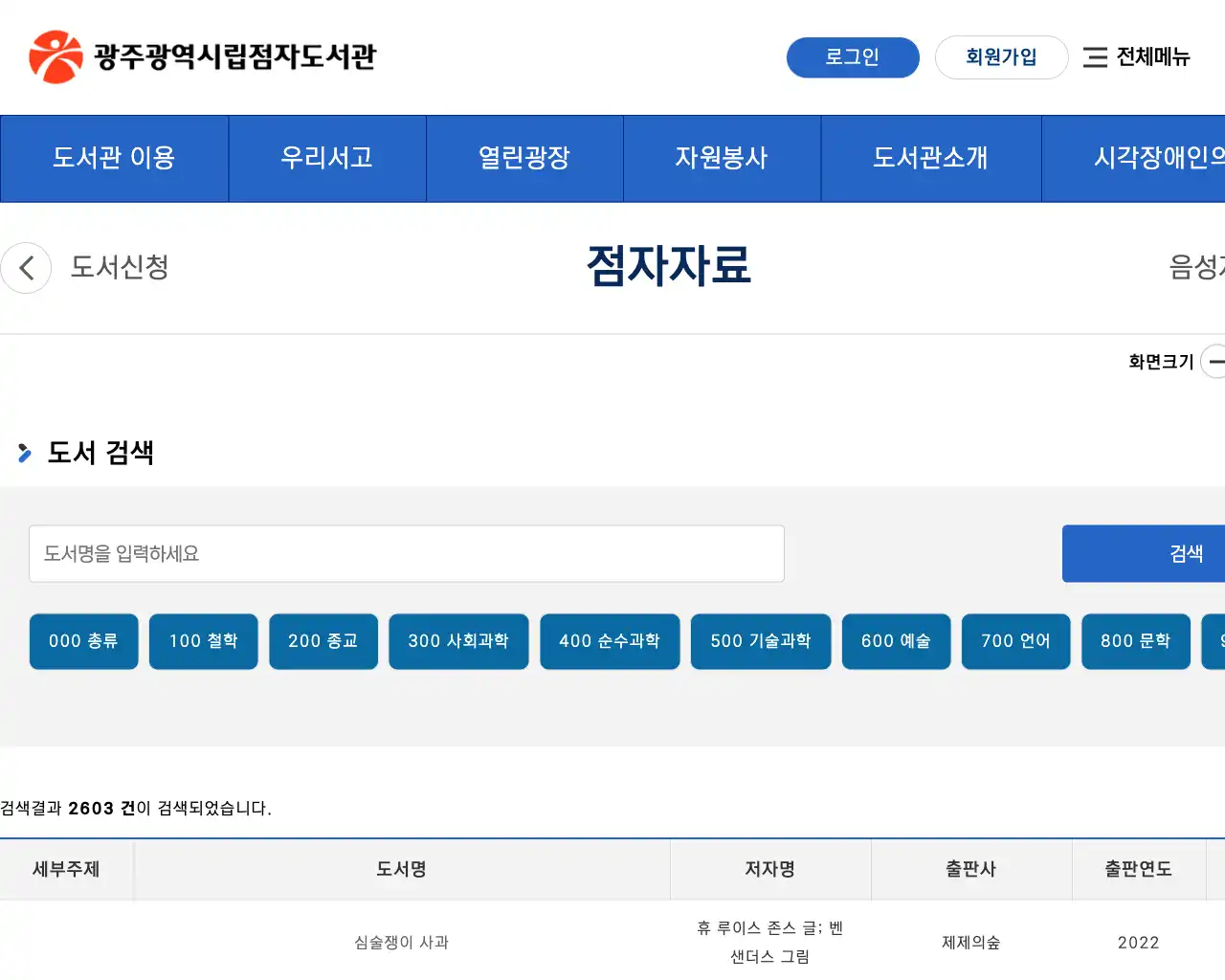Click the 도서명 search input field
This screenshot has width=1225, height=980.
(407, 553)
